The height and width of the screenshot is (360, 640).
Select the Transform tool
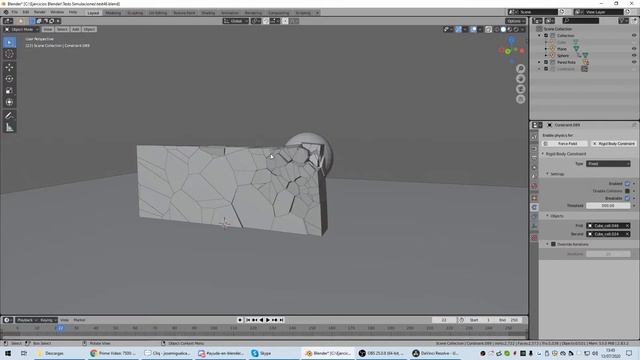tap(9, 102)
